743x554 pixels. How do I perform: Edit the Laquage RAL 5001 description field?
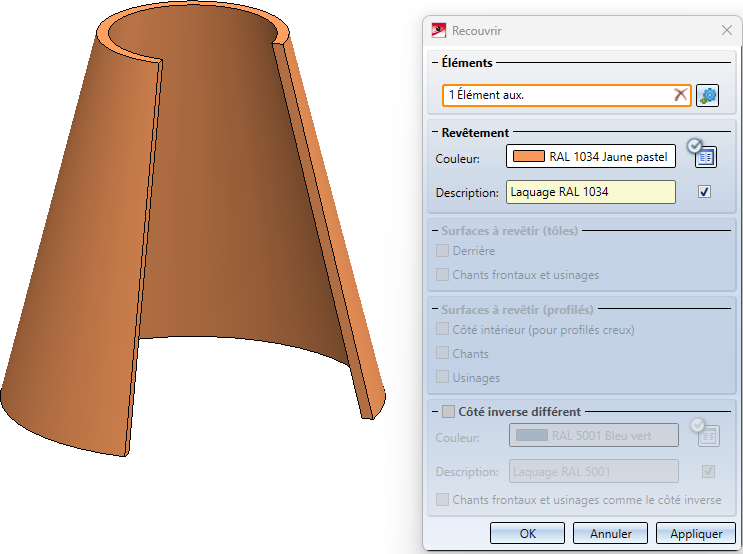coord(594,472)
